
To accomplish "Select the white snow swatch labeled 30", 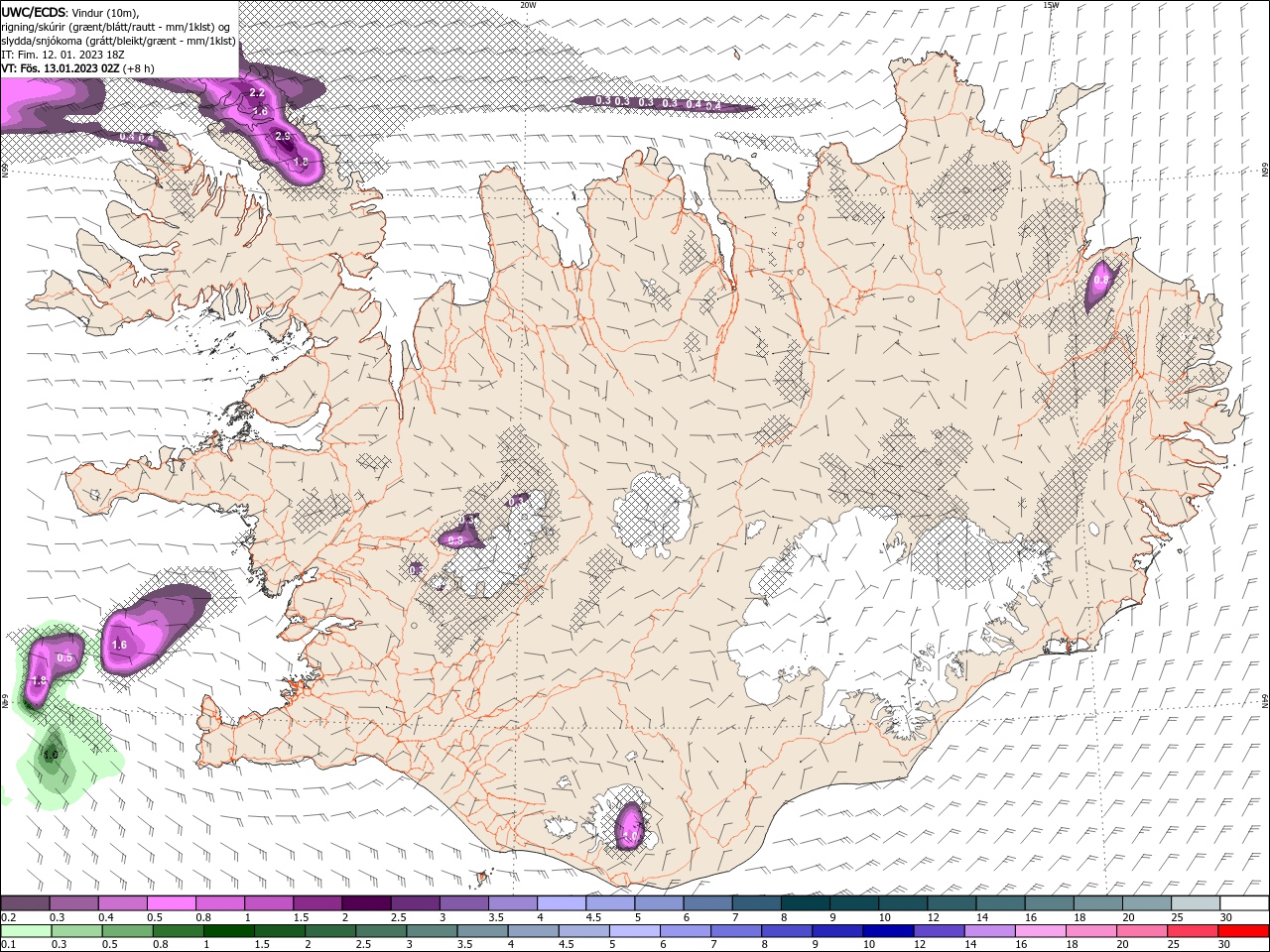I will [x=1242, y=903].
